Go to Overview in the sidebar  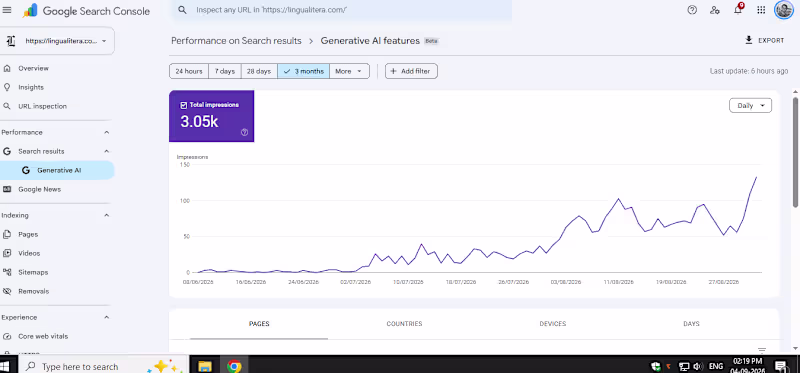coord(33,68)
